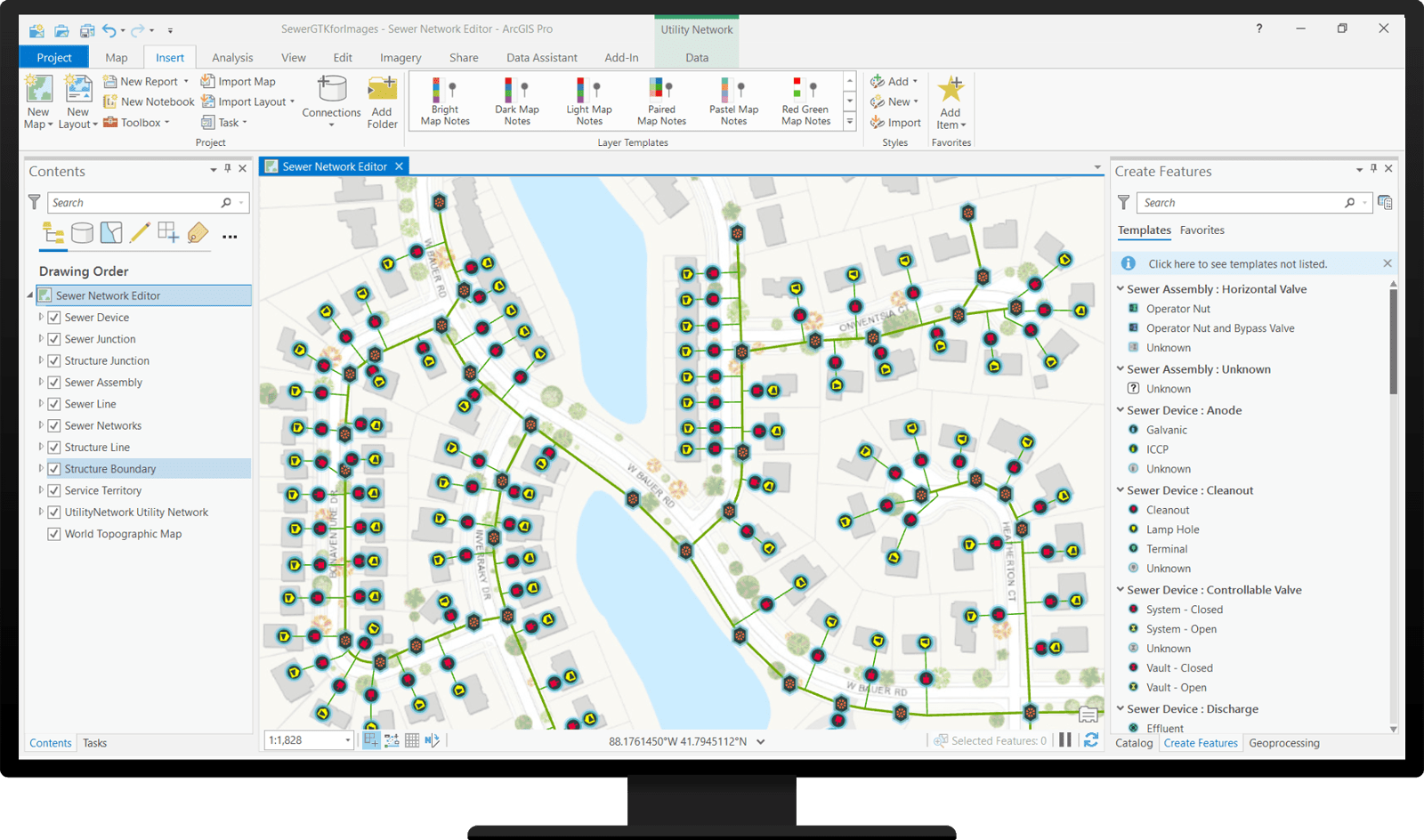1424x840 pixels.
Task: Click the List By Editing pencil icon
Action: pyautogui.click(x=140, y=233)
